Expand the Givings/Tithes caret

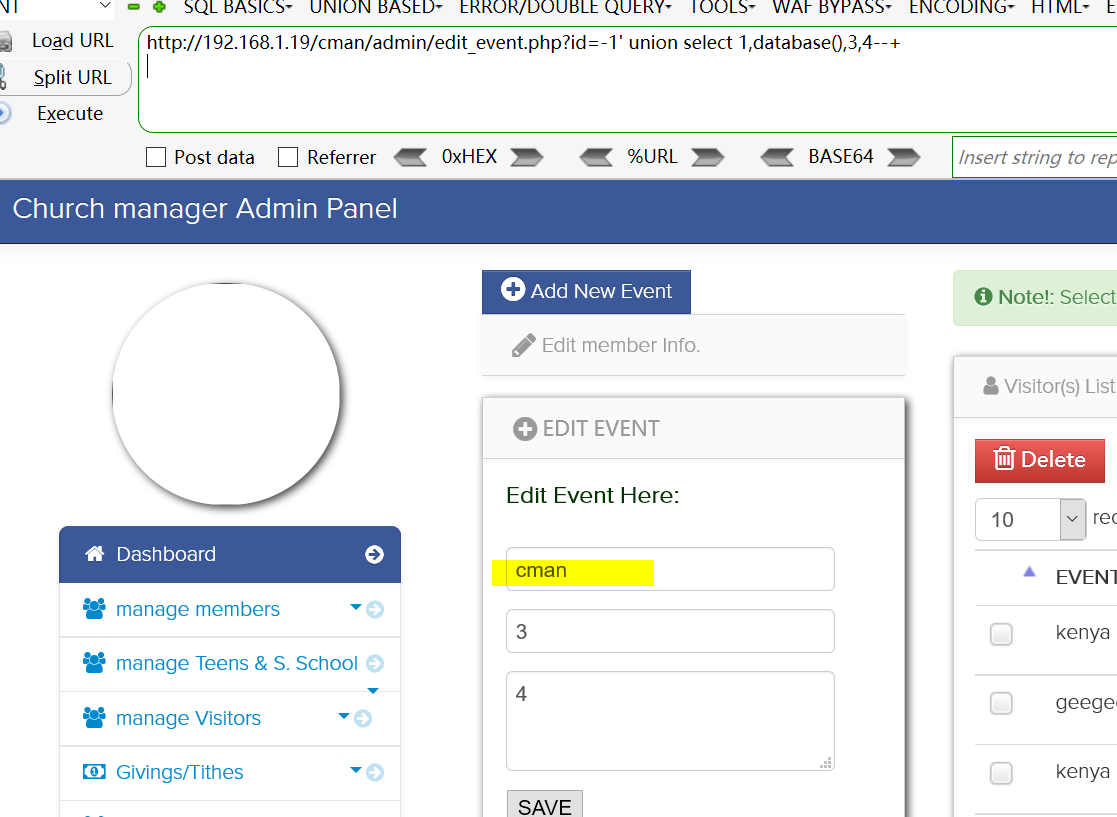(356, 769)
